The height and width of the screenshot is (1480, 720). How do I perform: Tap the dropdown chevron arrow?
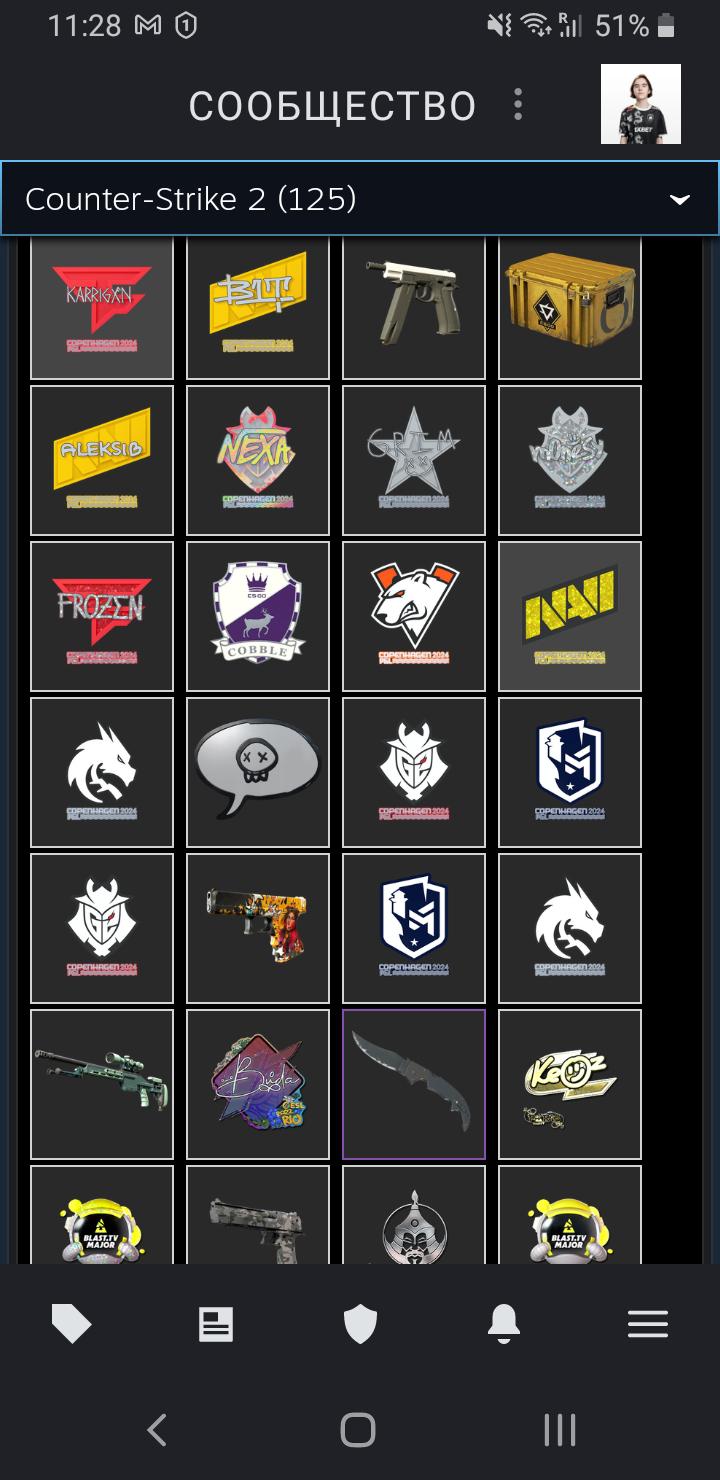point(680,200)
